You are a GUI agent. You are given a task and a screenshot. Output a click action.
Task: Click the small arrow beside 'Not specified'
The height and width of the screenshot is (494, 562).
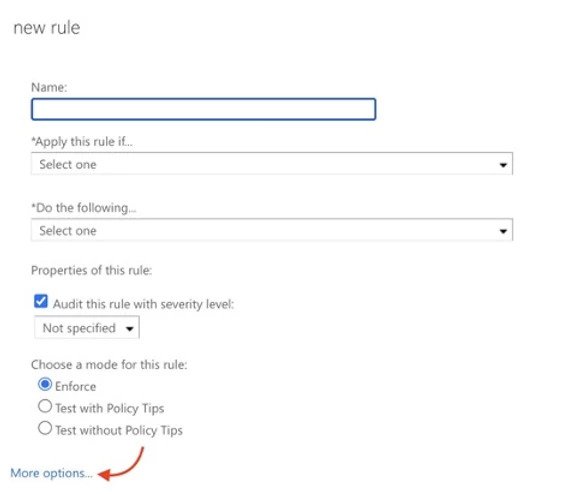point(130,328)
